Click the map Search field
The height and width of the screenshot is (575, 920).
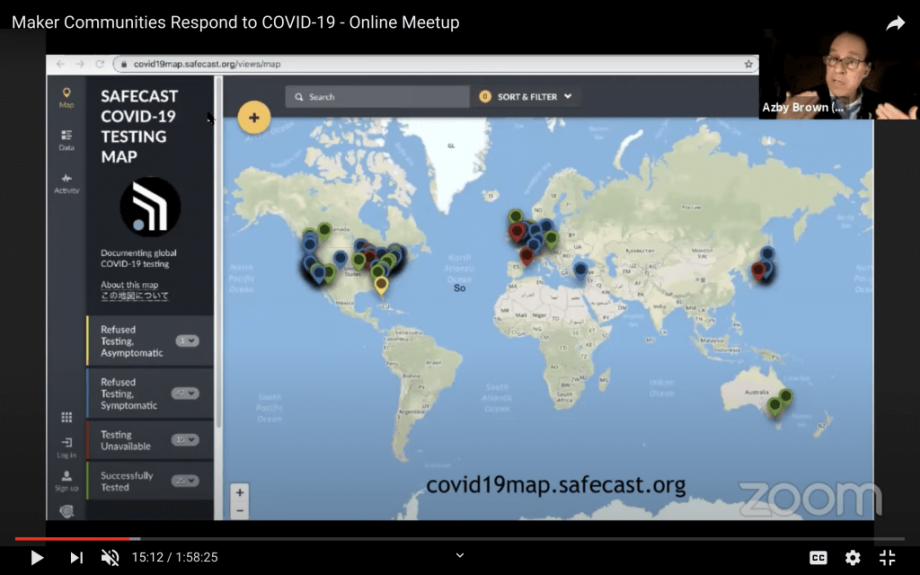(377, 97)
